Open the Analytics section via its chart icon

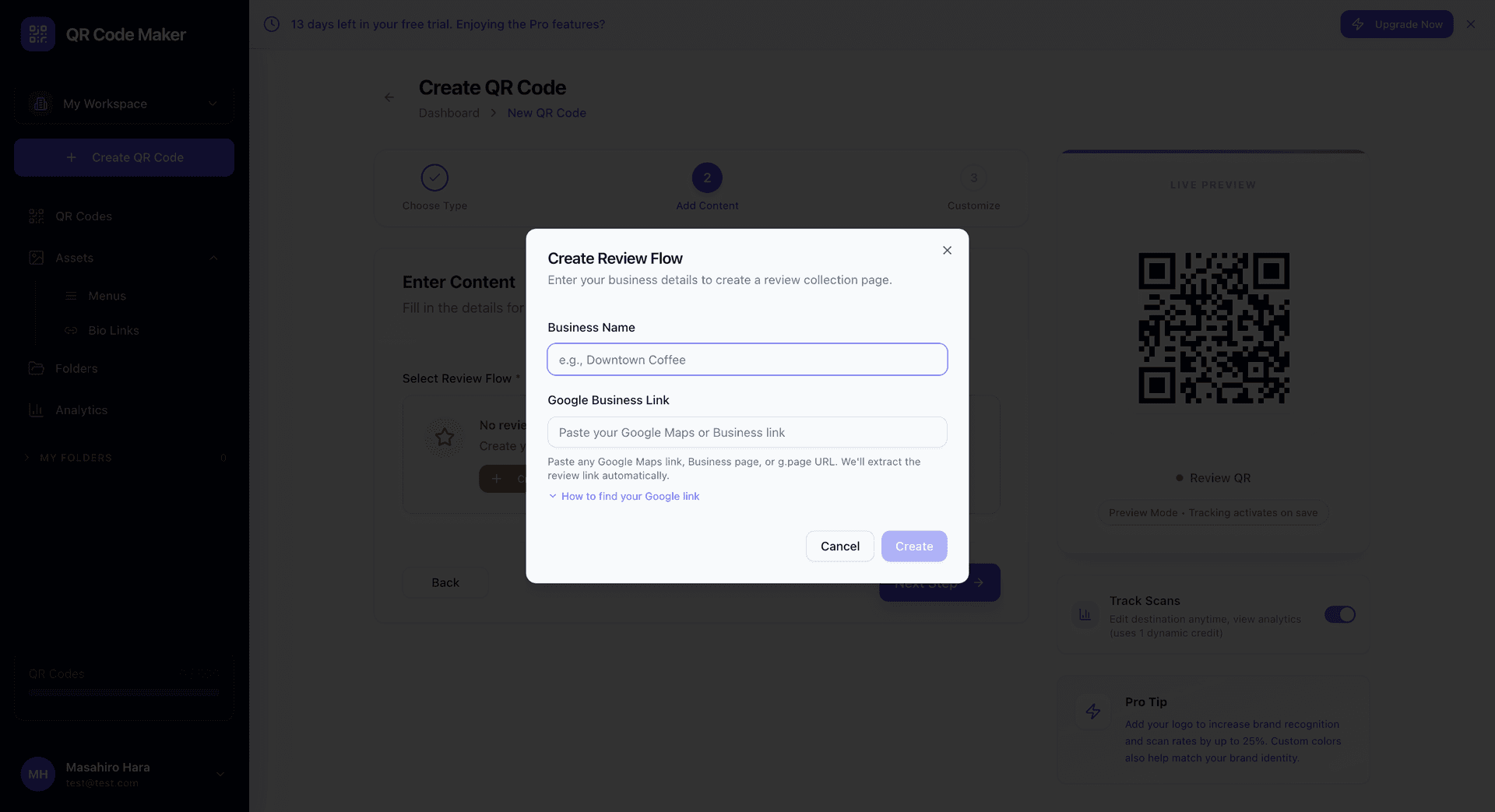click(x=37, y=410)
